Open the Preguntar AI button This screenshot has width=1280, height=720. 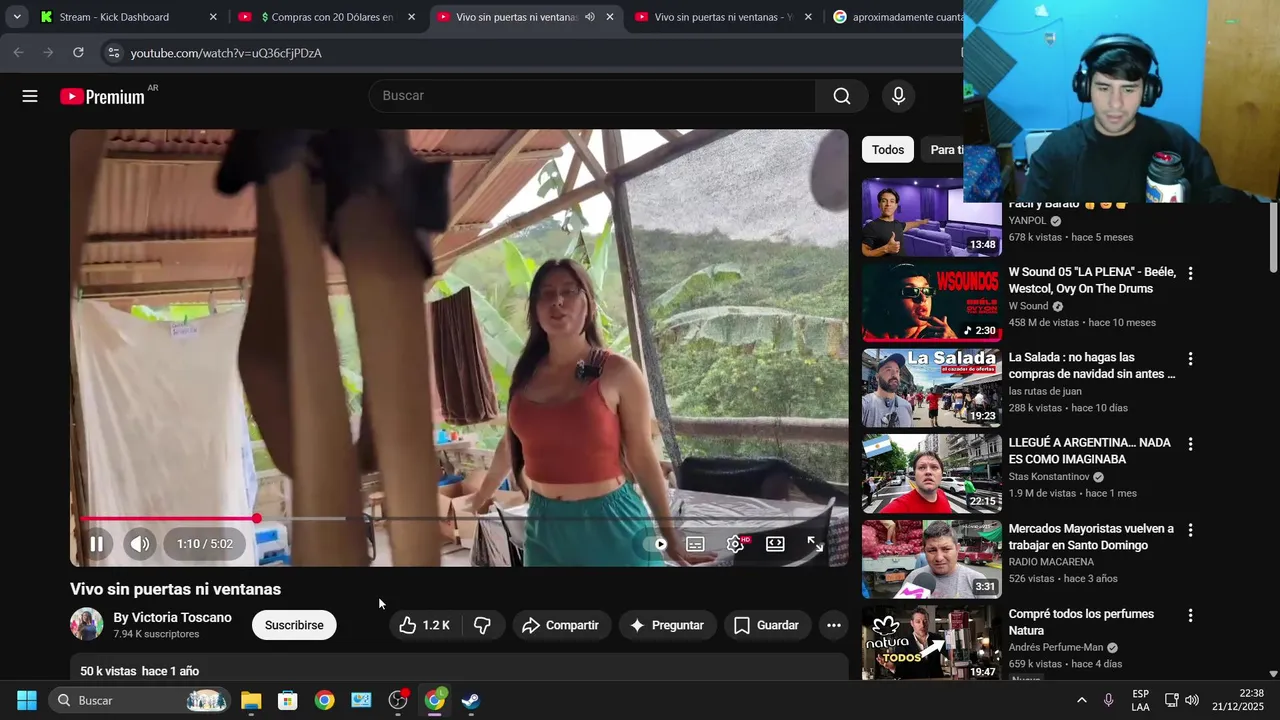pyautogui.click(x=667, y=625)
